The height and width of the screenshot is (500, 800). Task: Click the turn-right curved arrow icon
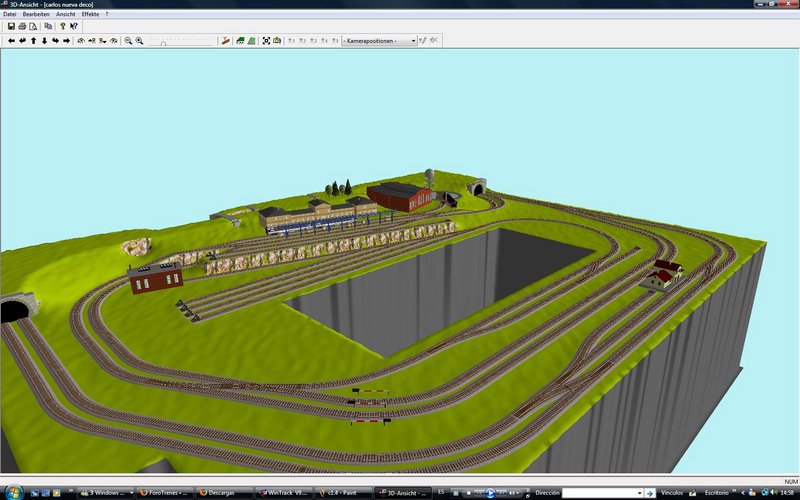55,41
